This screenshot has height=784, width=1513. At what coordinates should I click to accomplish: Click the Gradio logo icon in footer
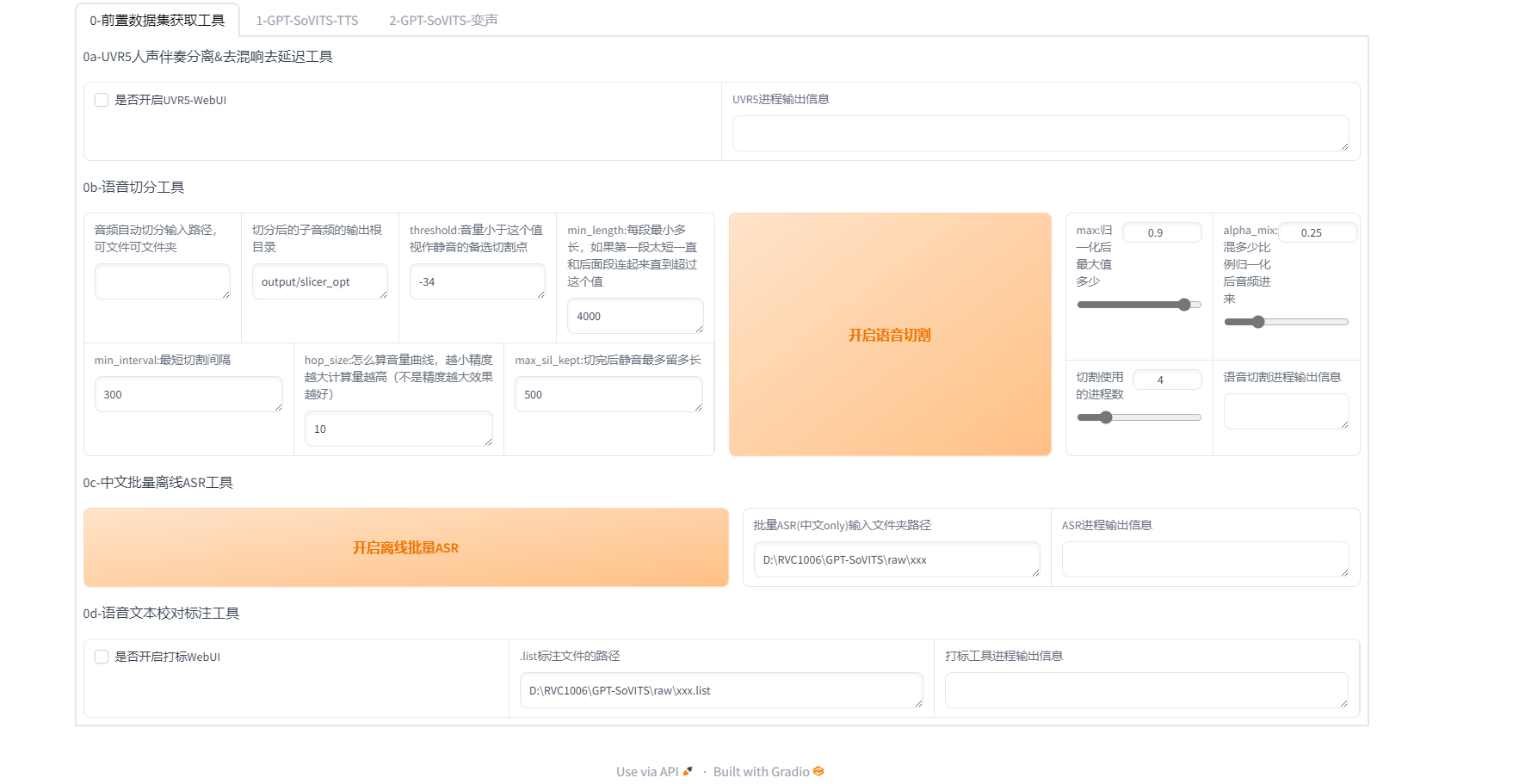pyautogui.click(x=818, y=771)
